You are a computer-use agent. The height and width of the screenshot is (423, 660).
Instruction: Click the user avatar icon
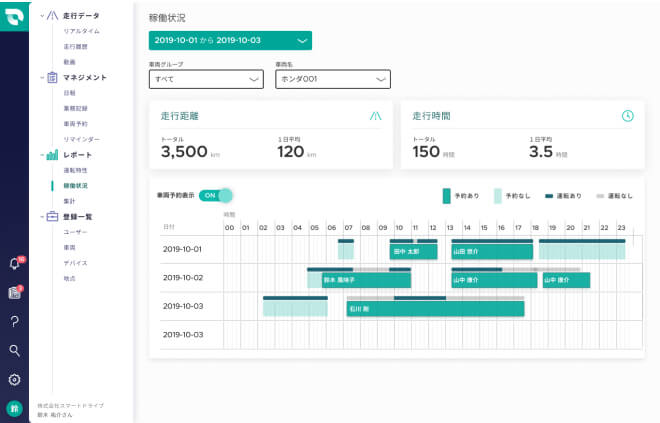14,408
